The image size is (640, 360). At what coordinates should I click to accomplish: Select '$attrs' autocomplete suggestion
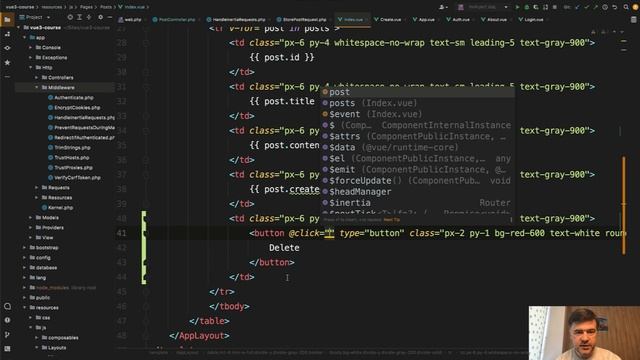click(417, 136)
